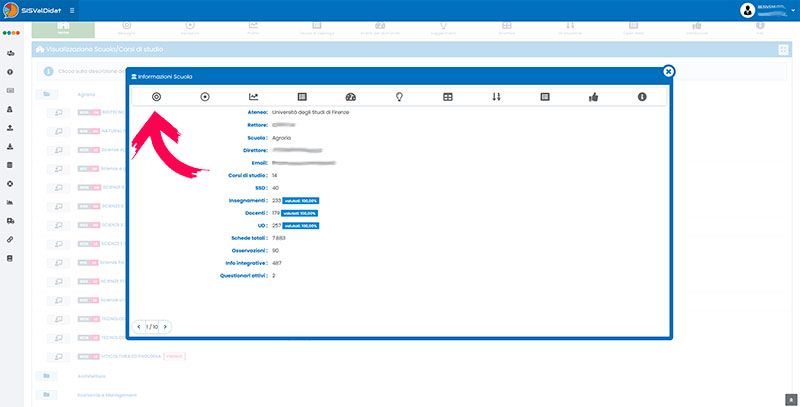
Task: Go to next page in dialog pager
Action: [x=166, y=327]
